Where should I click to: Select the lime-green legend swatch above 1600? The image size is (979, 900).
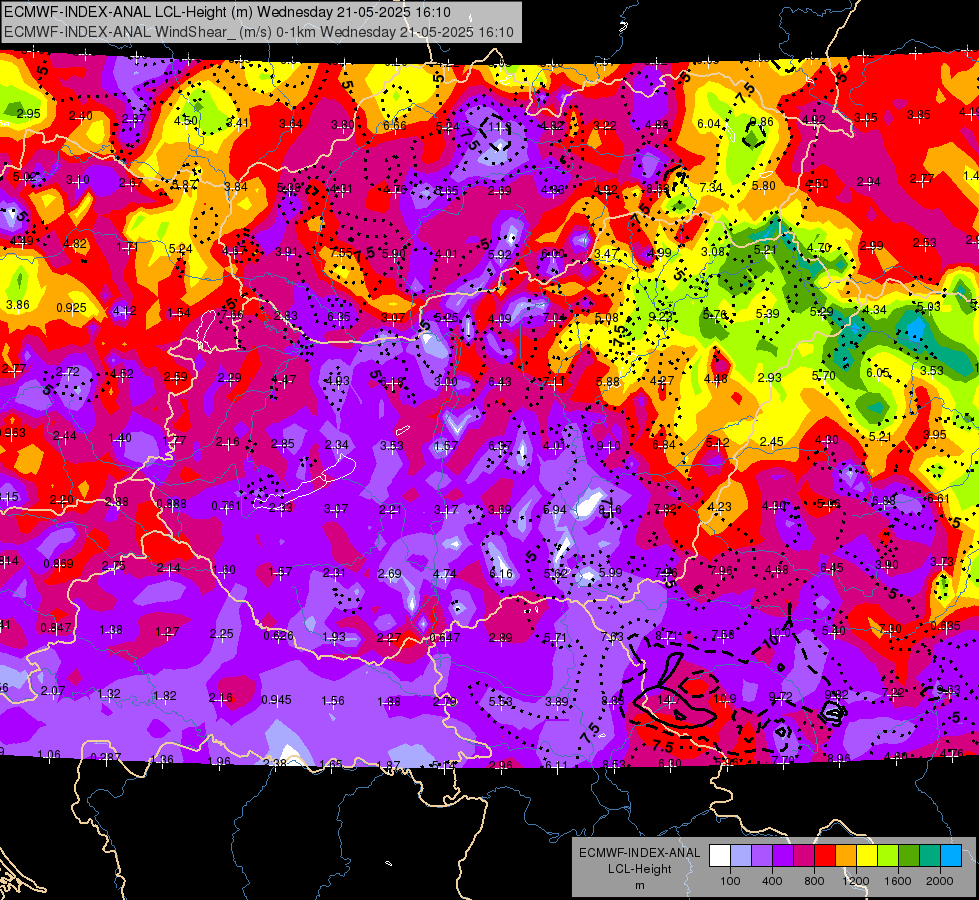click(888, 856)
